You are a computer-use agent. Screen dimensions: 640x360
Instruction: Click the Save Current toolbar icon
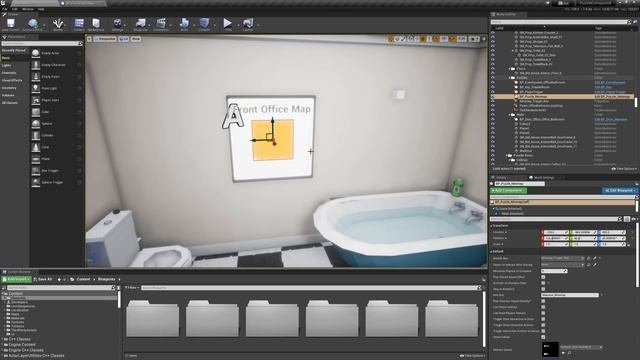[11, 24]
